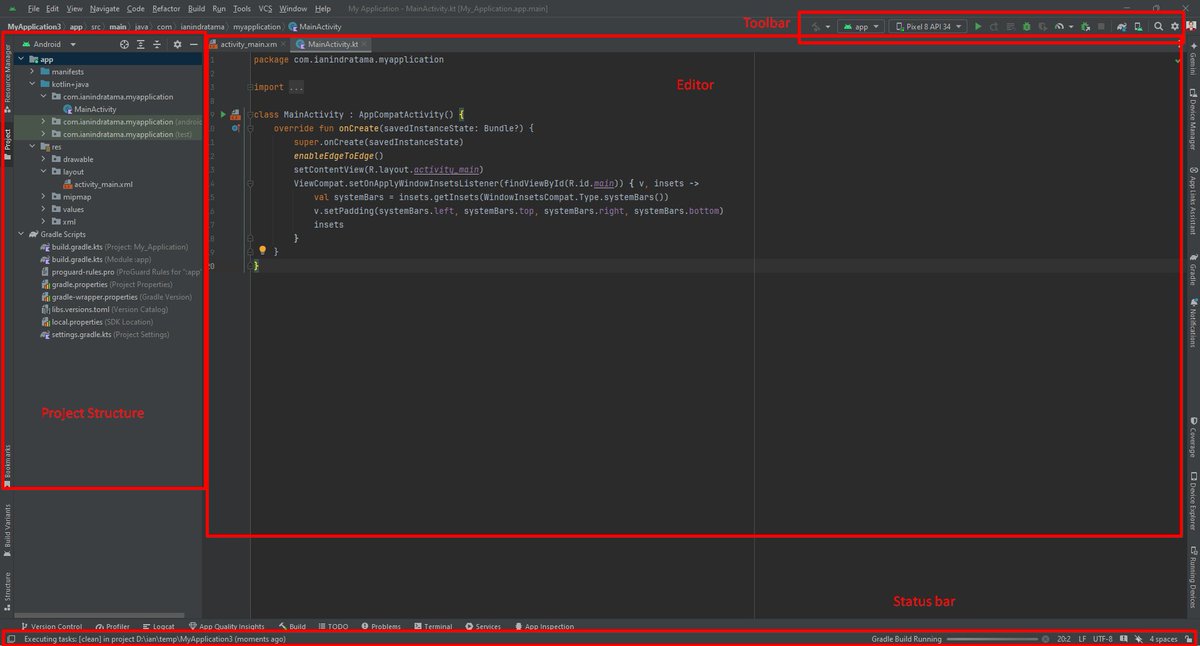The image size is (1200, 646).
Task: Toggle the Gradle right side panel
Action: click(x=1192, y=271)
